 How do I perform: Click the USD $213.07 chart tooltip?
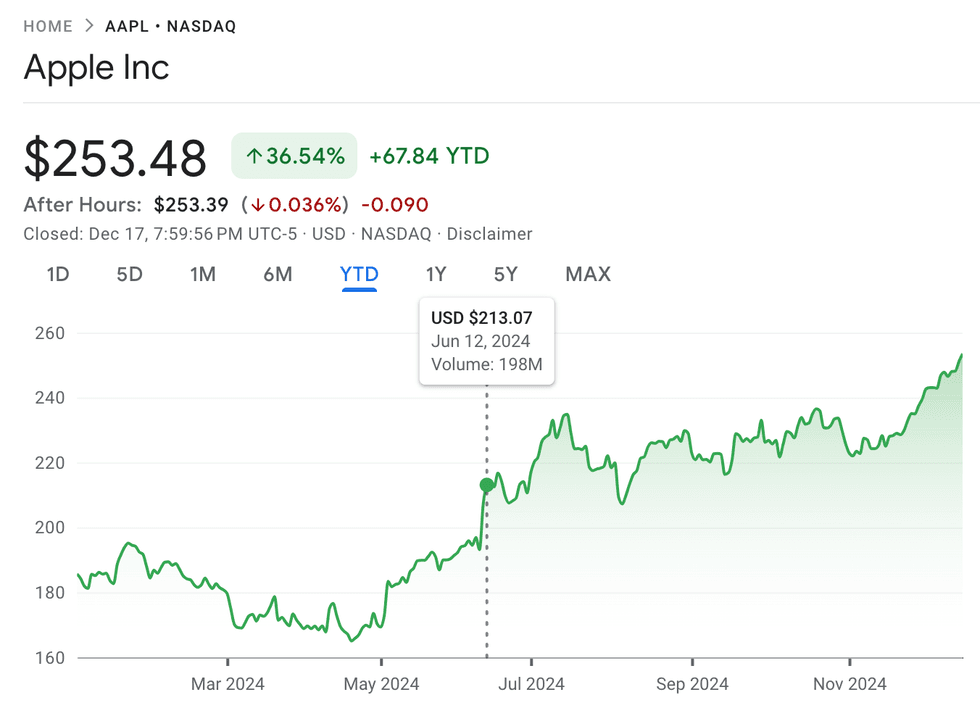(x=487, y=341)
